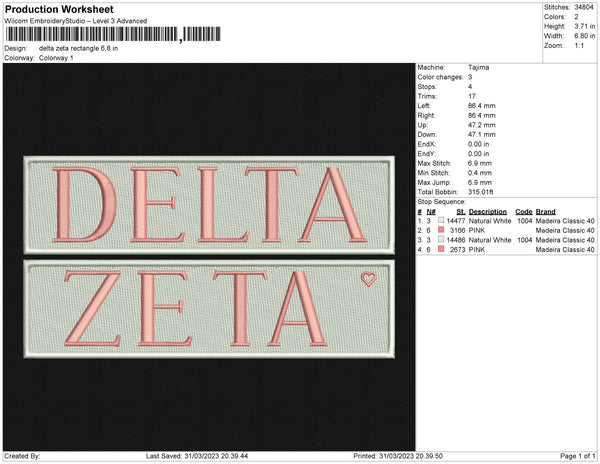Click 'Printed: 31/03/2023 20.39.50' footer text

(x=398, y=456)
